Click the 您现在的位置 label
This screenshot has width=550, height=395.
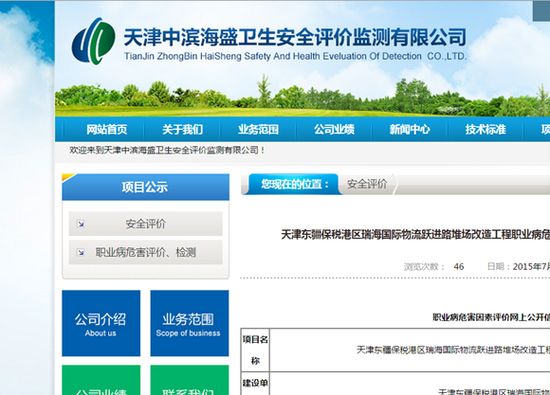pos(294,184)
